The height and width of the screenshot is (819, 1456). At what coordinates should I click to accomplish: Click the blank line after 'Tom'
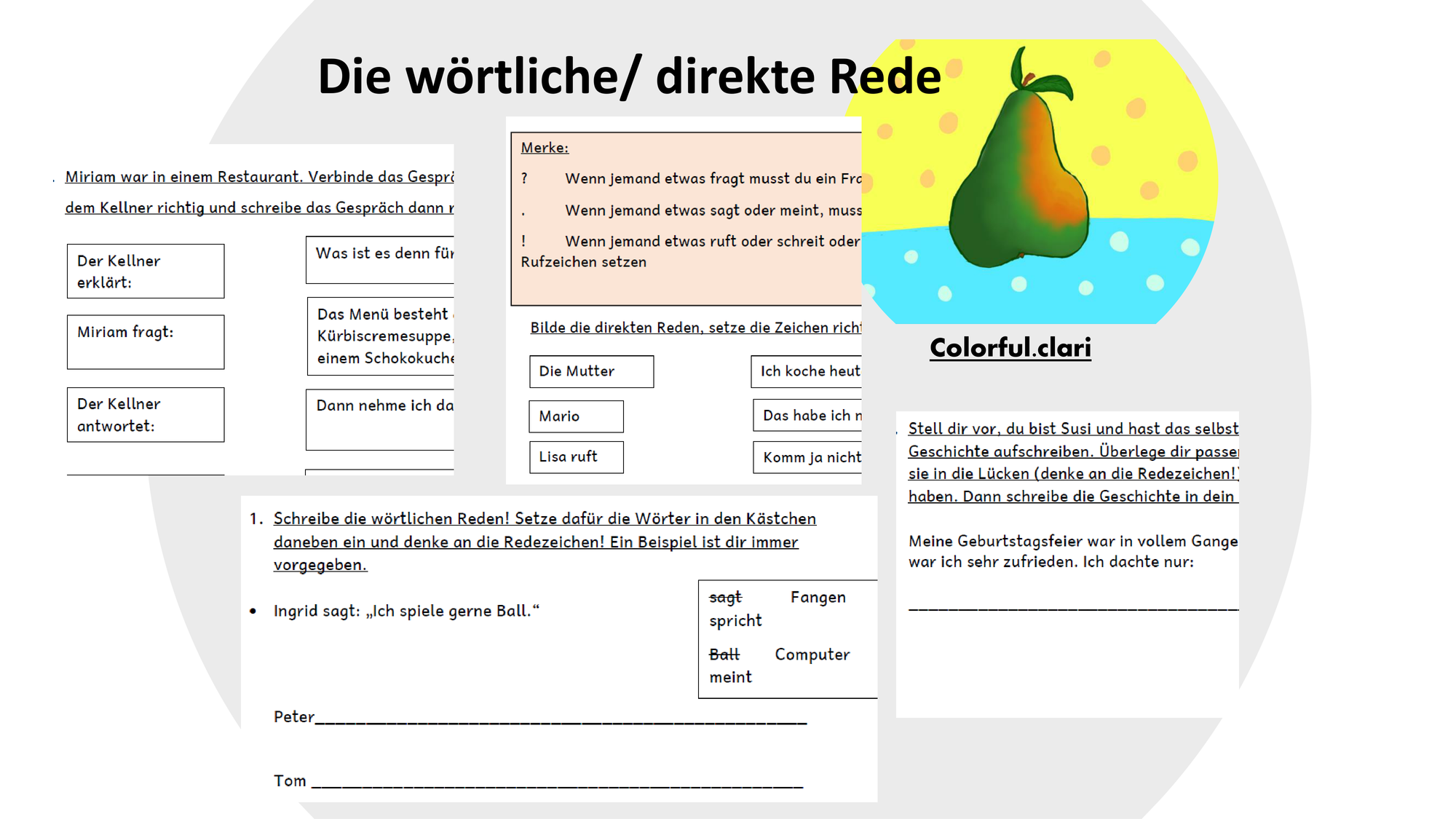coord(557,783)
